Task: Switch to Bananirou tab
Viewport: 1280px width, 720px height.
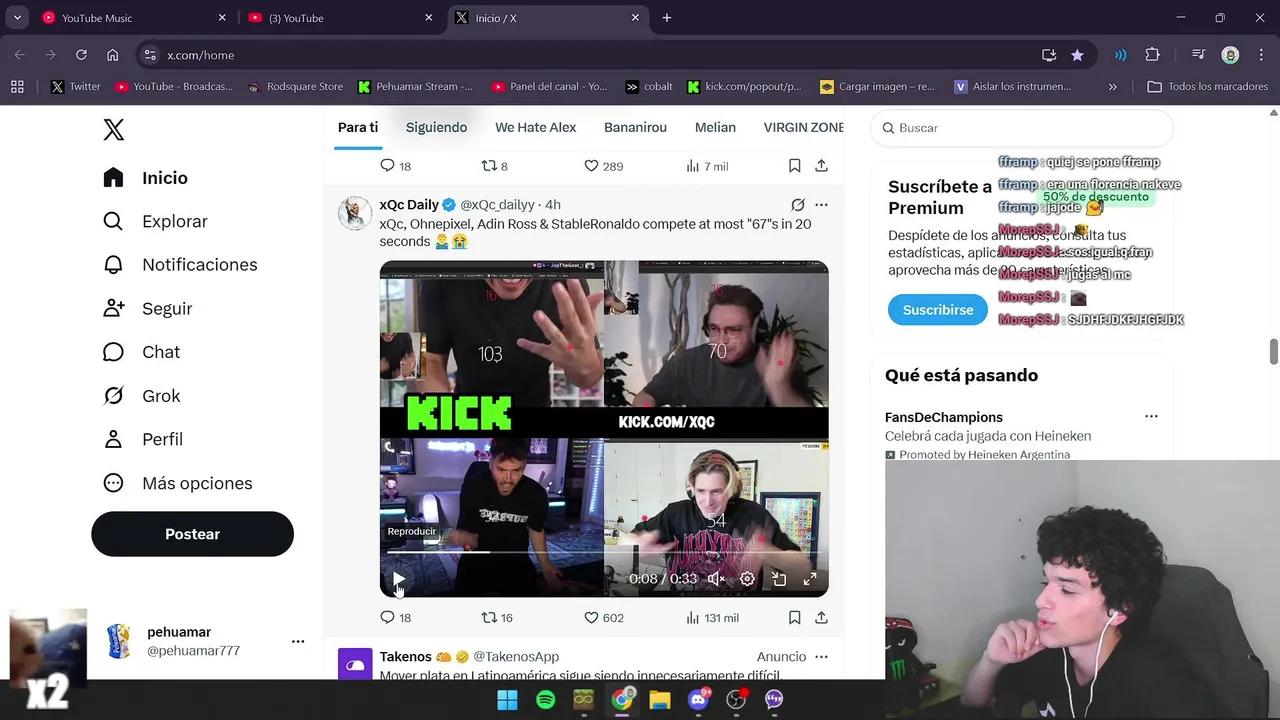Action: click(x=635, y=127)
